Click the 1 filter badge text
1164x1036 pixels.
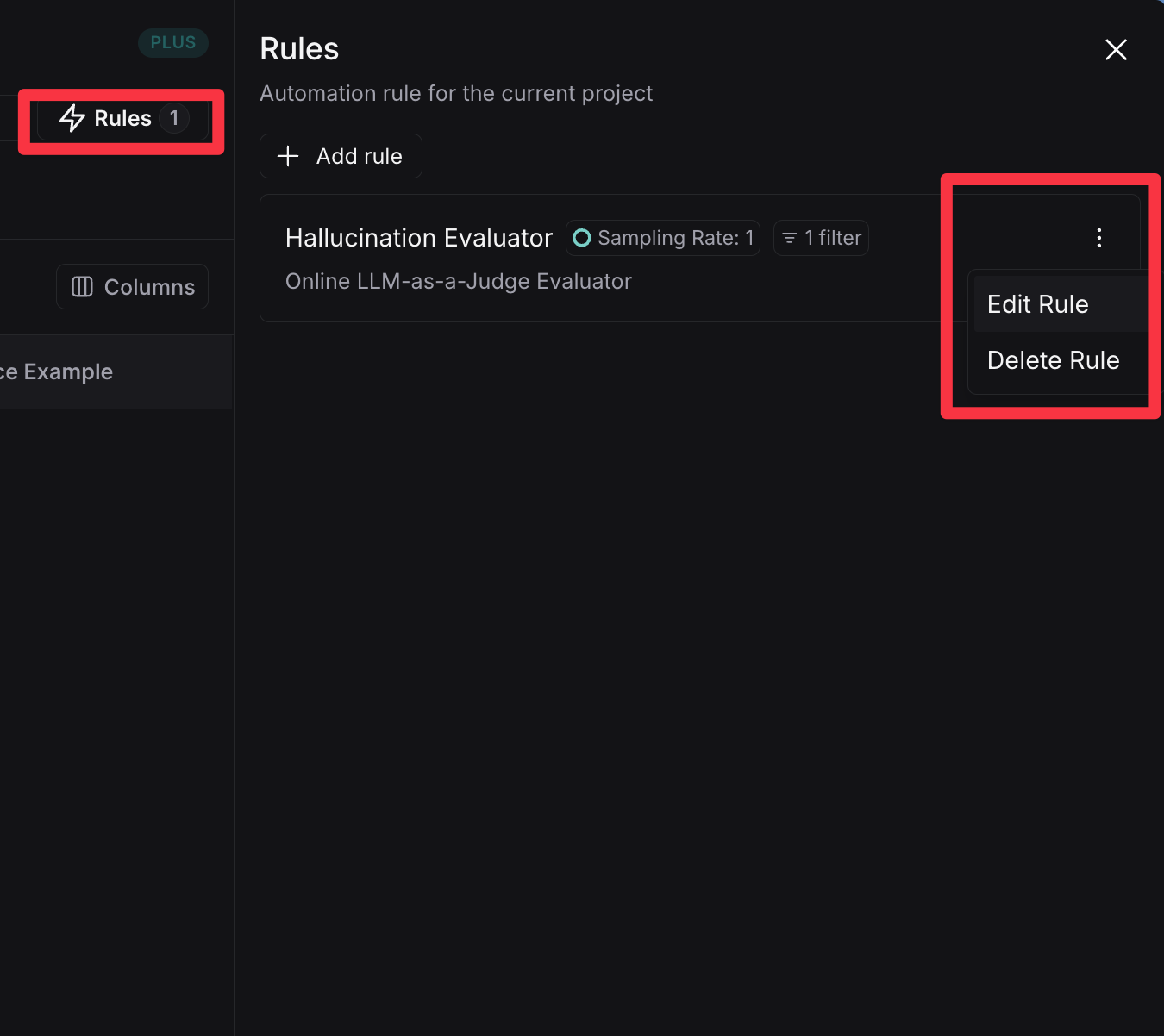tap(833, 238)
